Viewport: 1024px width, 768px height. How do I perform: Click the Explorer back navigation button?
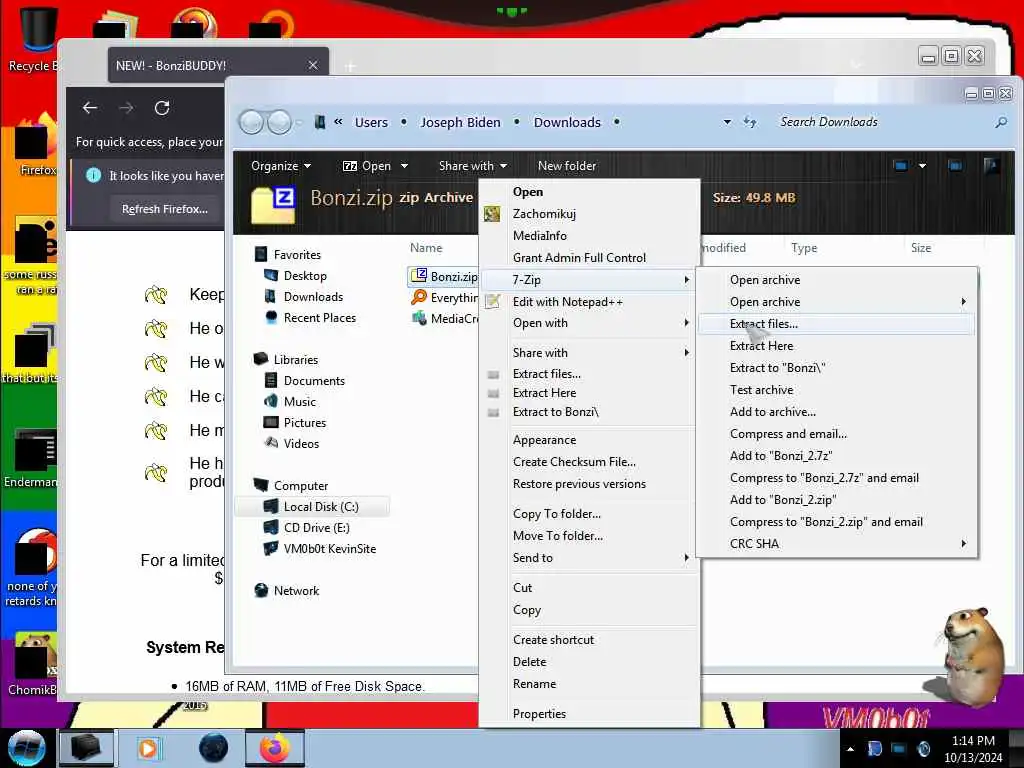[x=251, y=122]
